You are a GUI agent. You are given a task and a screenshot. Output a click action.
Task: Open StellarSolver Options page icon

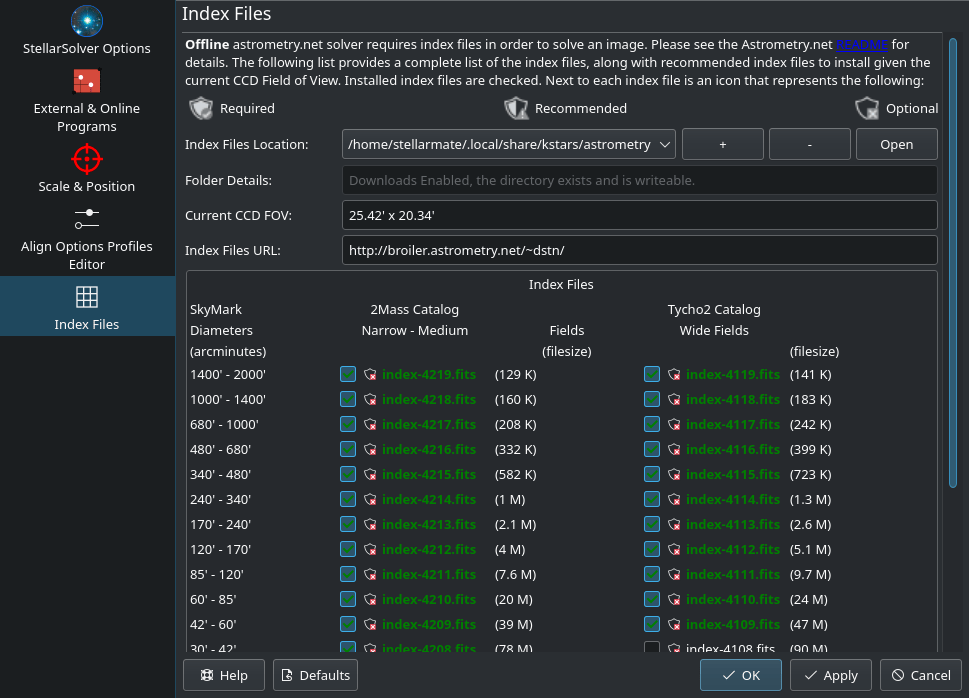click(x=87, y=21)
